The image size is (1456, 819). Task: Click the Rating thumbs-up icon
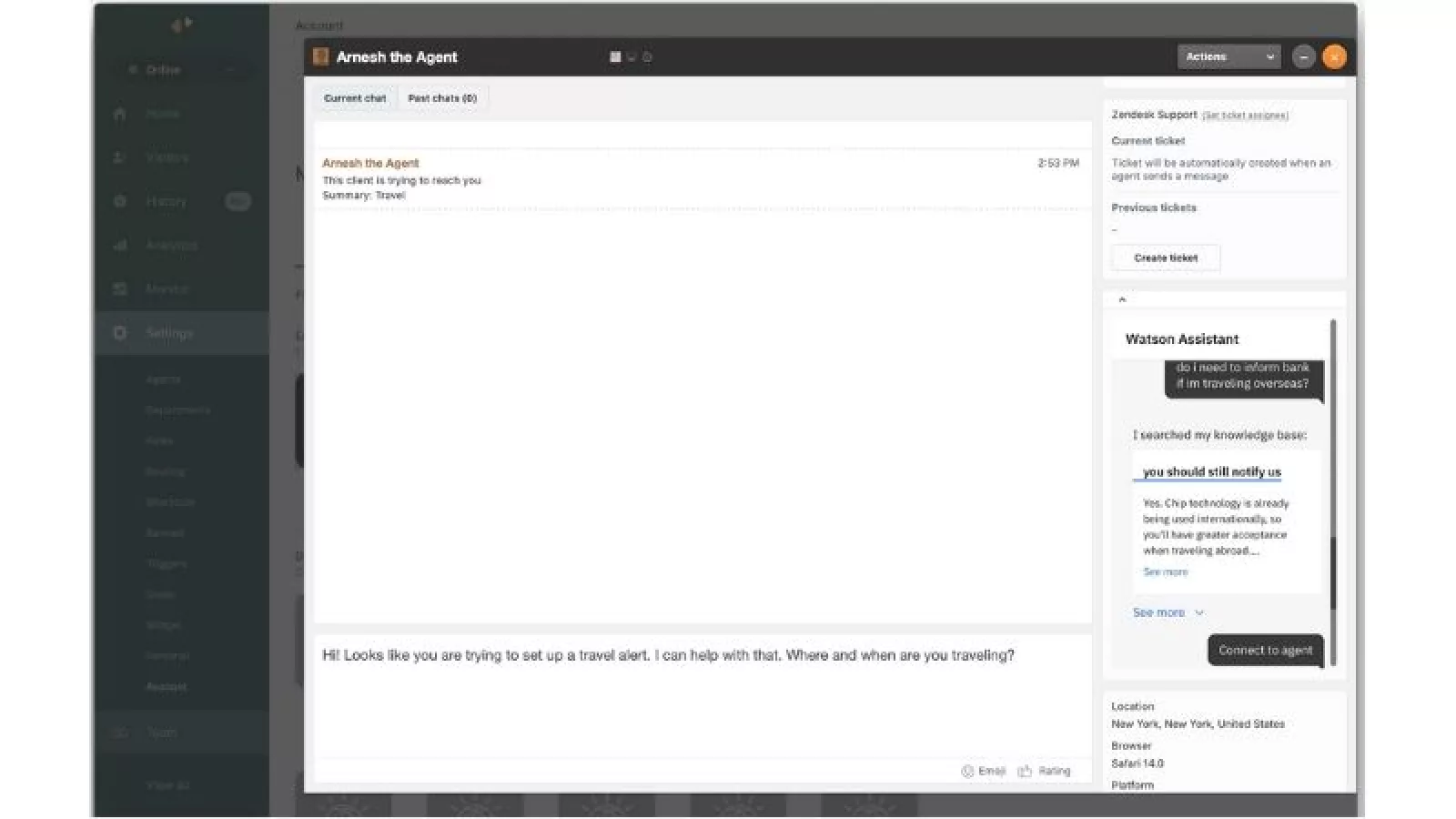coord(1026,771)
